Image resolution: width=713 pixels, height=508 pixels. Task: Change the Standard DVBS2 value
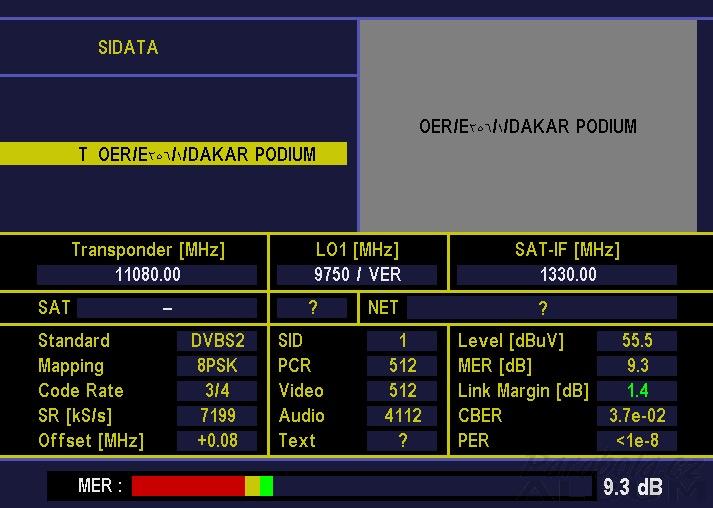click(217, 341)
